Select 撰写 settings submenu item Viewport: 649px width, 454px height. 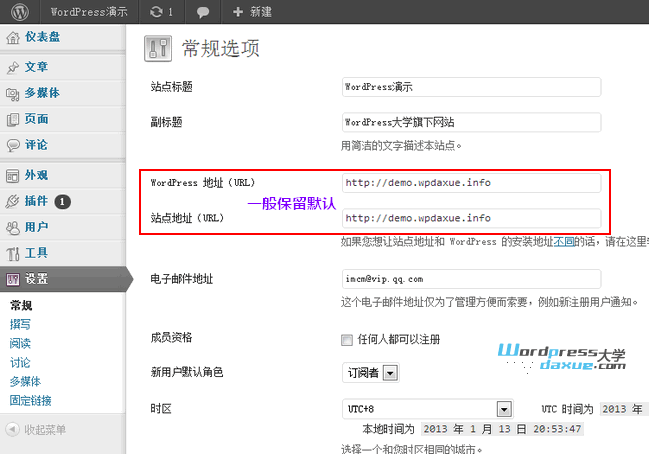tap(20, 324)
